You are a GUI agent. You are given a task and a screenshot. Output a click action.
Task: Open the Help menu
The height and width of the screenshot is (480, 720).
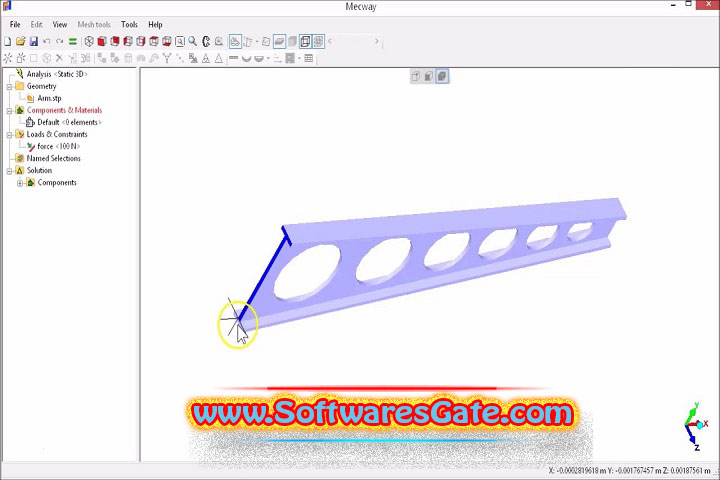(x=155, y=24)
